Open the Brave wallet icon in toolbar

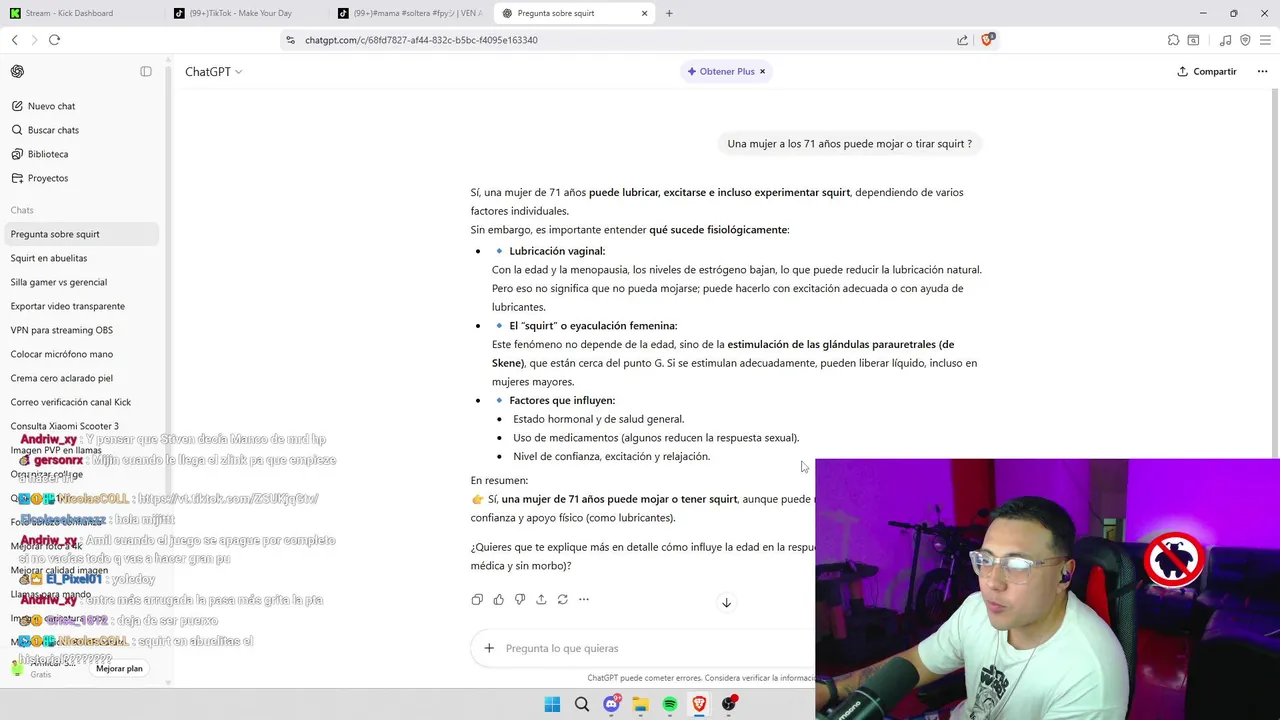[x=1193, y=40]
